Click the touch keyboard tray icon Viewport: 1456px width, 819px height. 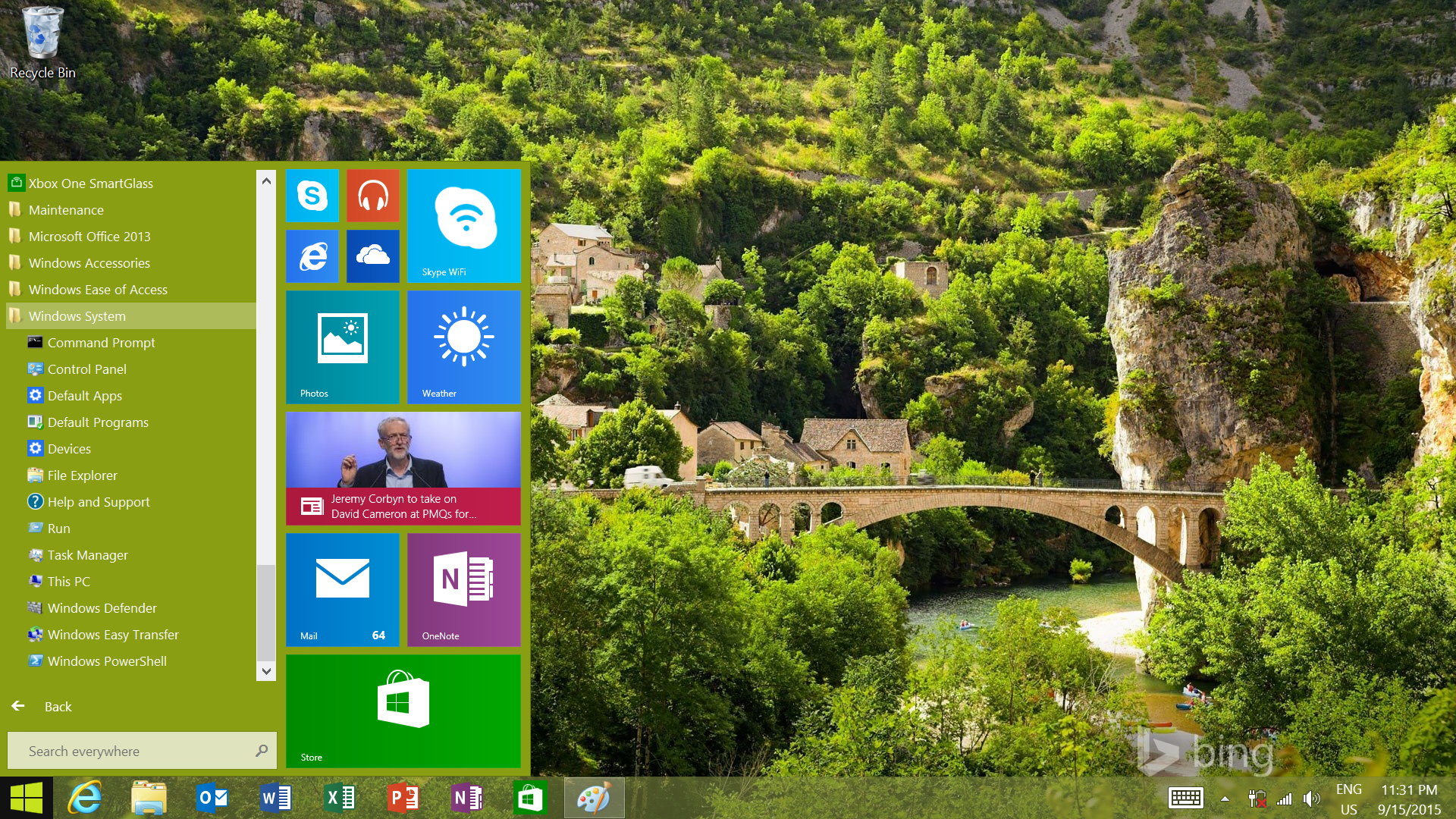point(1185,798)
